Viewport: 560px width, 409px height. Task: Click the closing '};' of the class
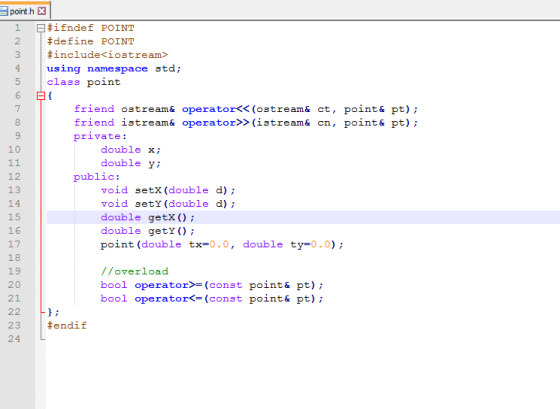(x=53, y=312)
